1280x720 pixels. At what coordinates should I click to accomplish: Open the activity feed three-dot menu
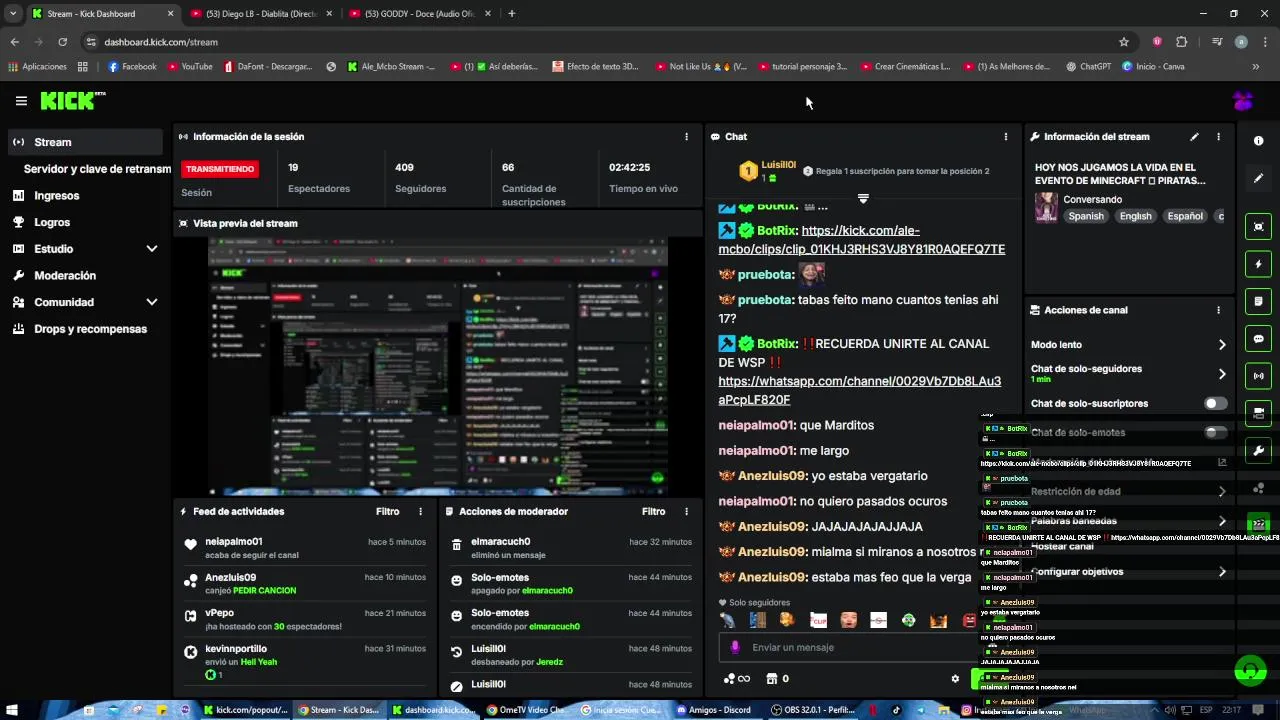pyautogui.click(x=420, y=512)
